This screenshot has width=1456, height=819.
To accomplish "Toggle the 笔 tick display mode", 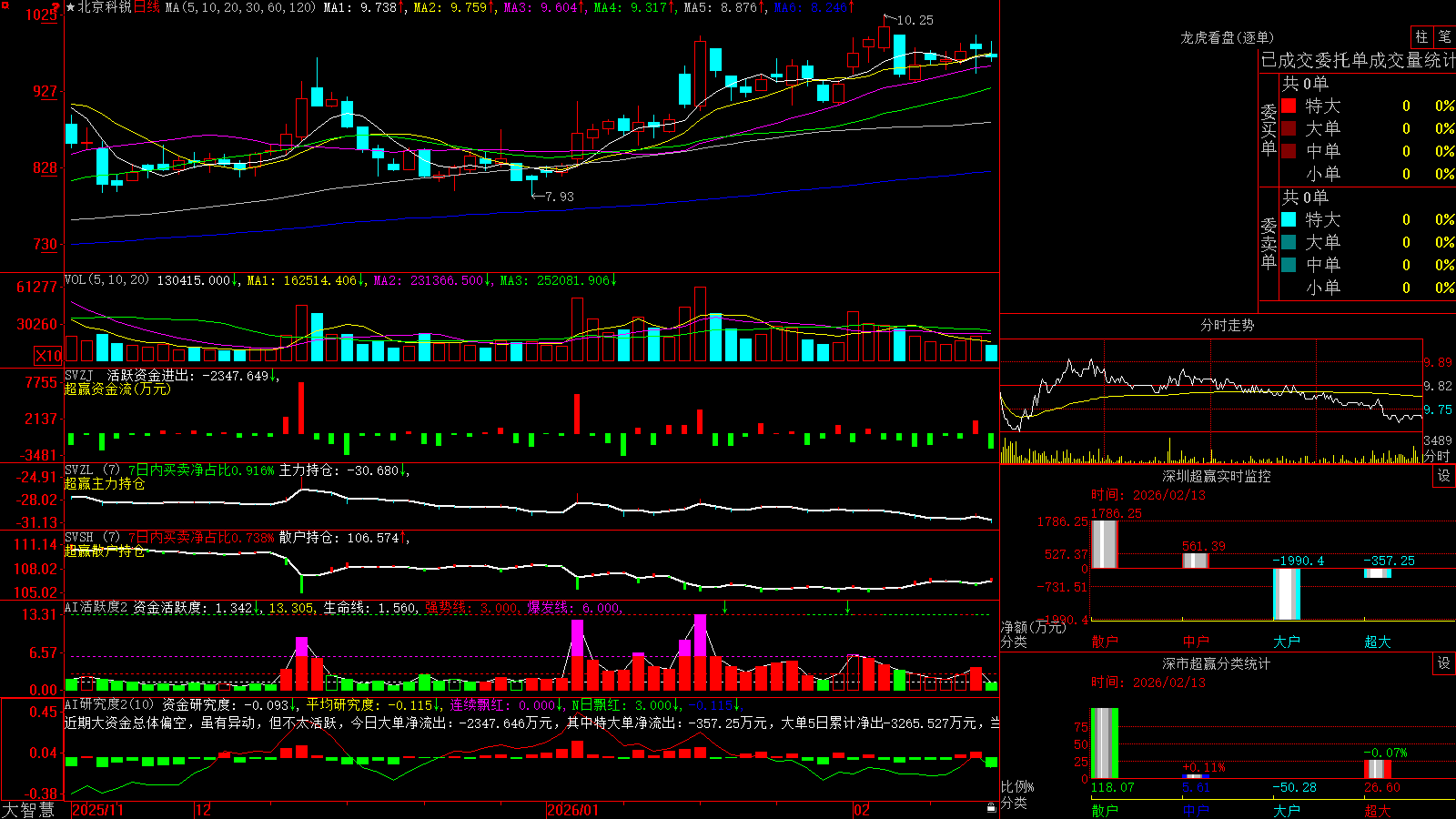I will 1444,36.
